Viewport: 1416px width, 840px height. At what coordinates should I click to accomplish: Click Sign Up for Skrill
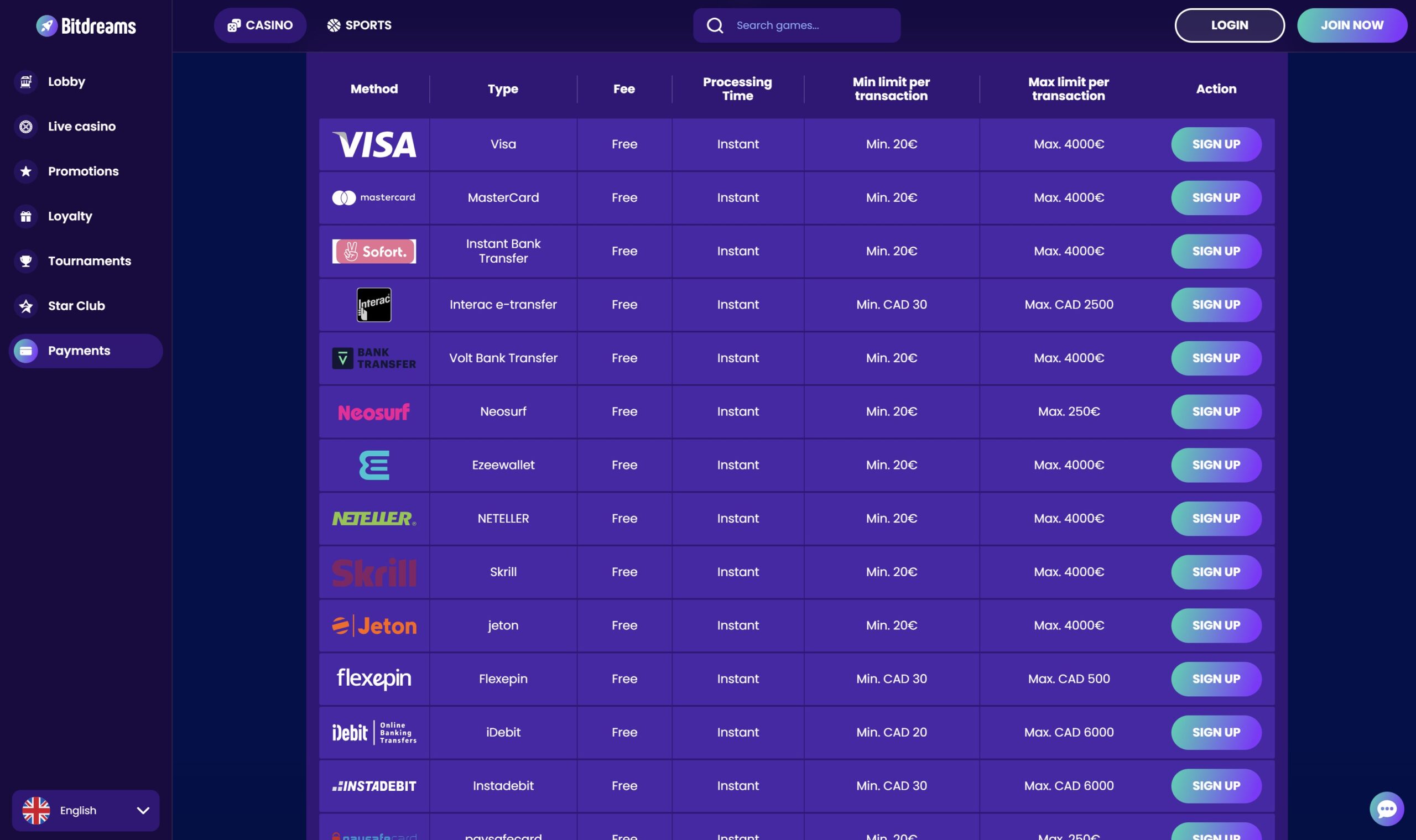1216,572
